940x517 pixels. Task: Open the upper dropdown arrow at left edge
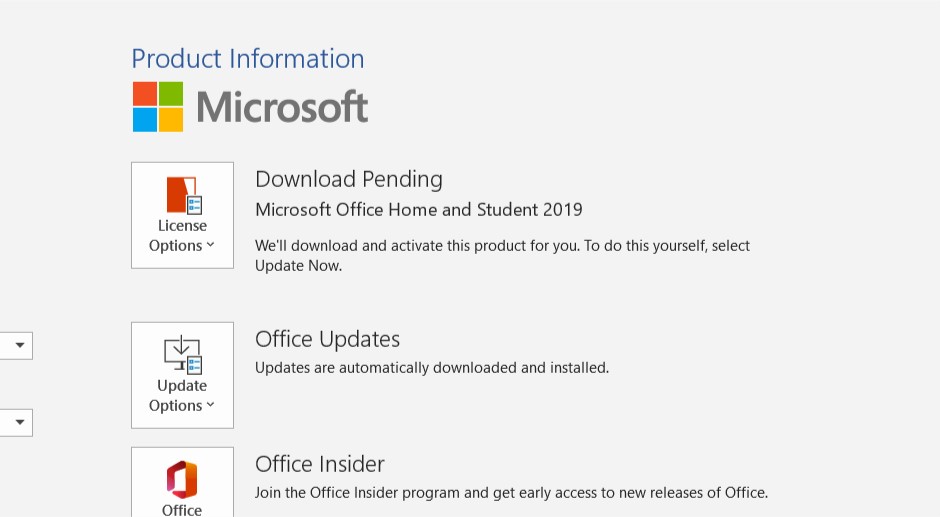click(20, 345)
